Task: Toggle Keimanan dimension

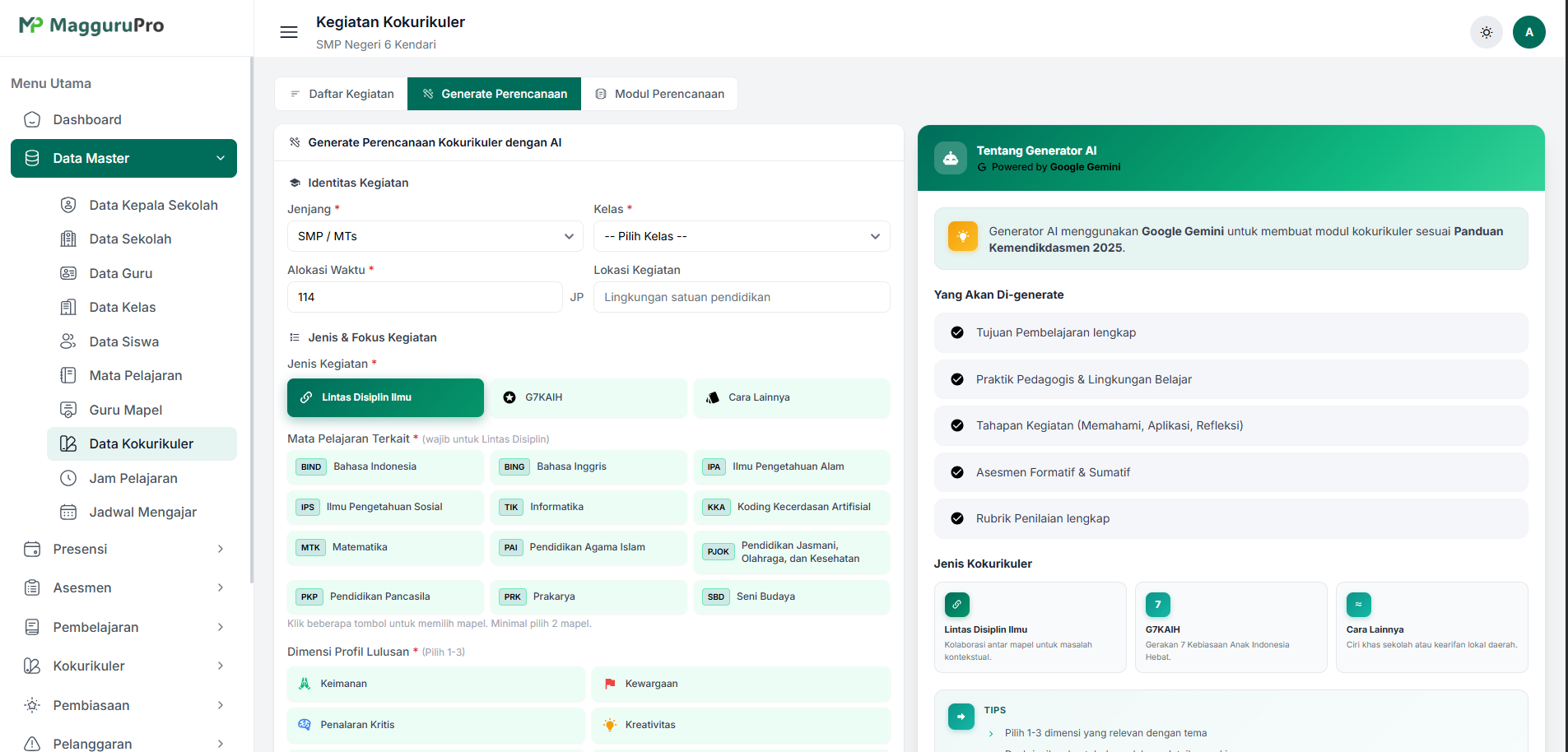Action: 436,684
